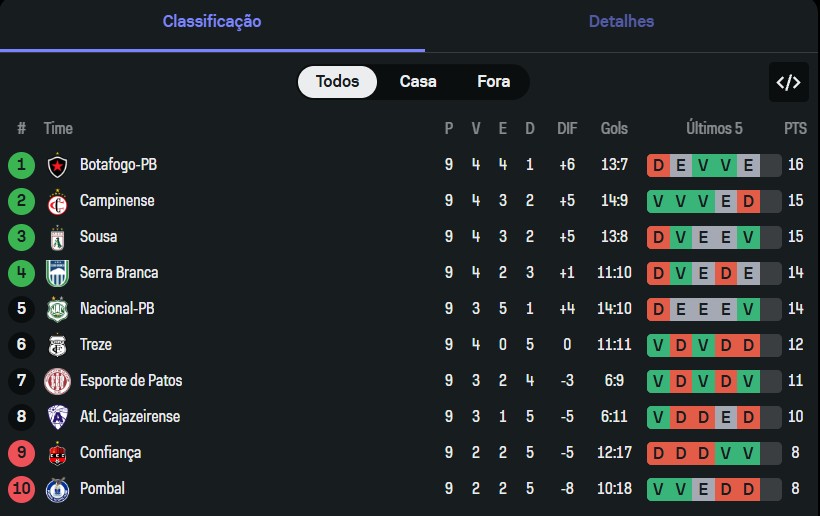This screenshot has height=516, width=820.
Task: Click the Esporte de Patos badge
Action: pyautogui.click(x=57, y=381)
